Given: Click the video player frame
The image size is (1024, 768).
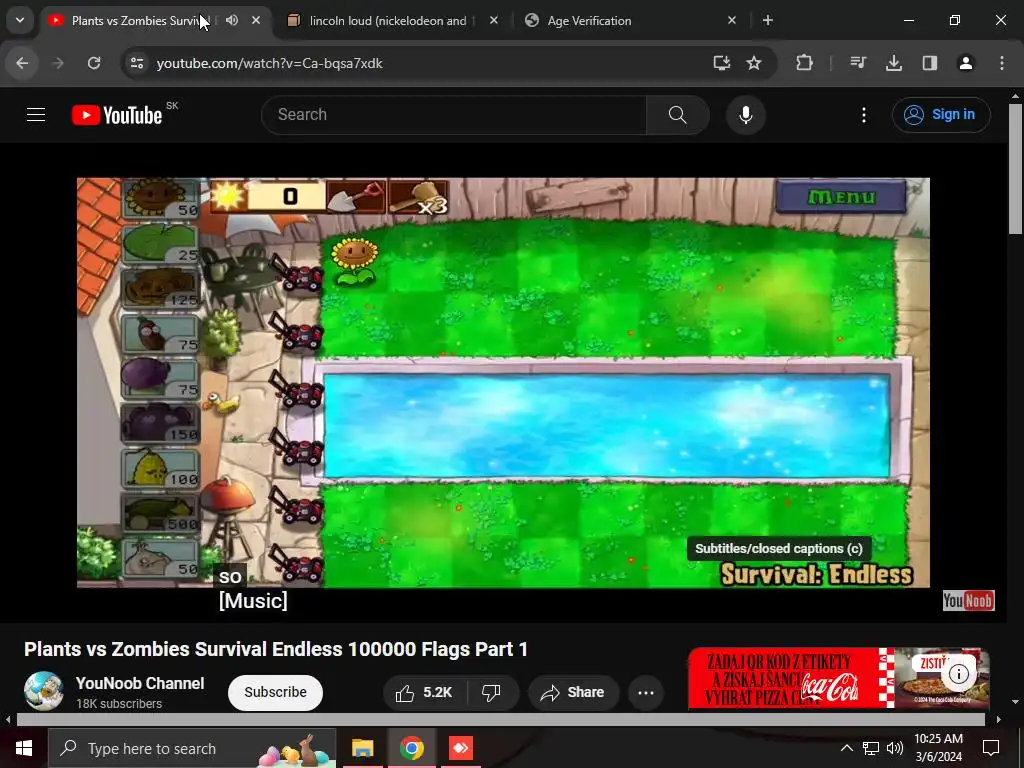Looking at the screenshot, I should [x=503, y=383].
